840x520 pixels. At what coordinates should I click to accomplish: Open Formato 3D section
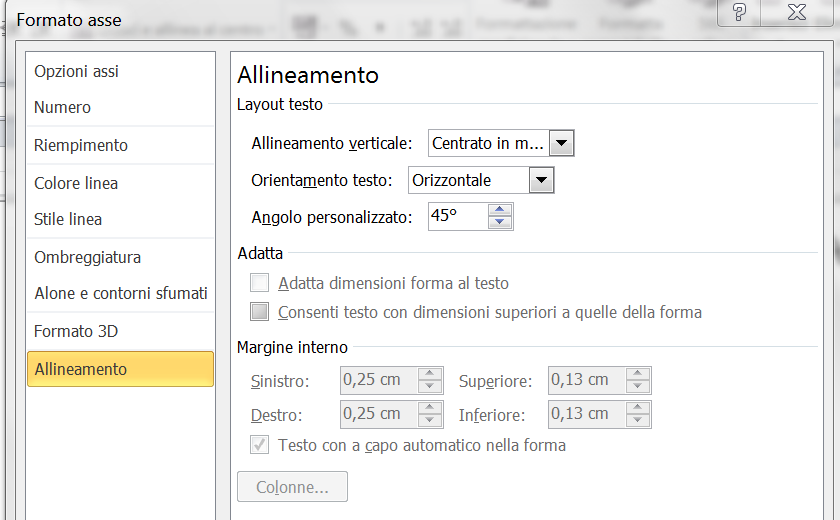[x=77, y=331]
